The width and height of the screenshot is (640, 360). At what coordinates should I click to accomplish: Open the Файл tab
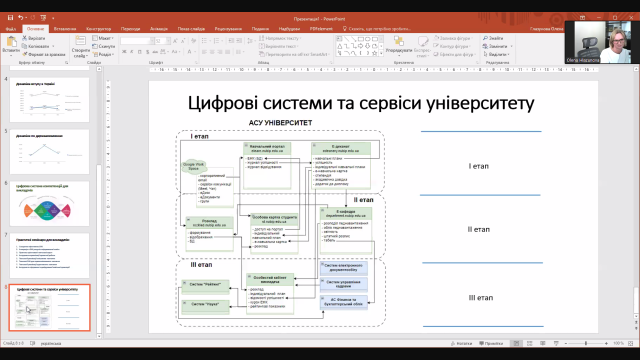point(11,29)
